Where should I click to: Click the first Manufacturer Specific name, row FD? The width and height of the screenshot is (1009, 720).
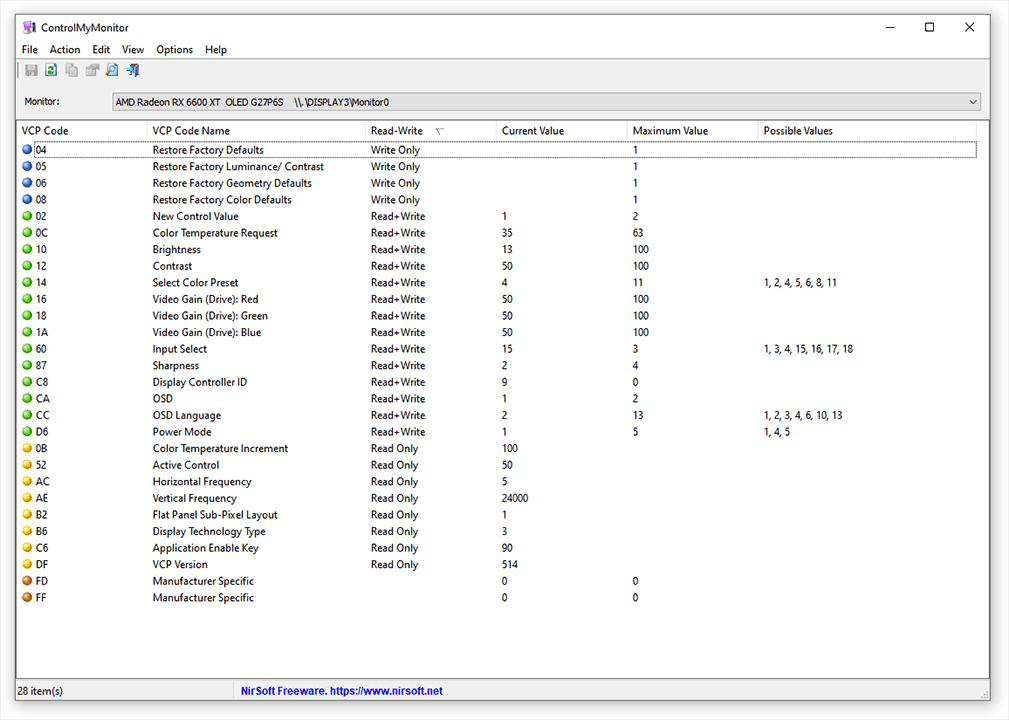click(x=203, y=581)
